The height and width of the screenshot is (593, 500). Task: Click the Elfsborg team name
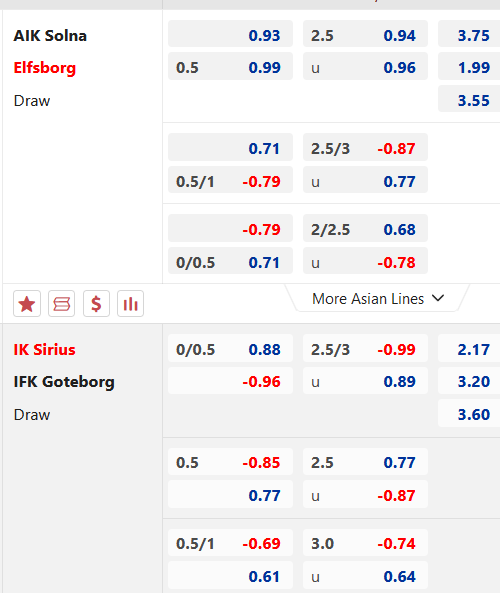45,68
